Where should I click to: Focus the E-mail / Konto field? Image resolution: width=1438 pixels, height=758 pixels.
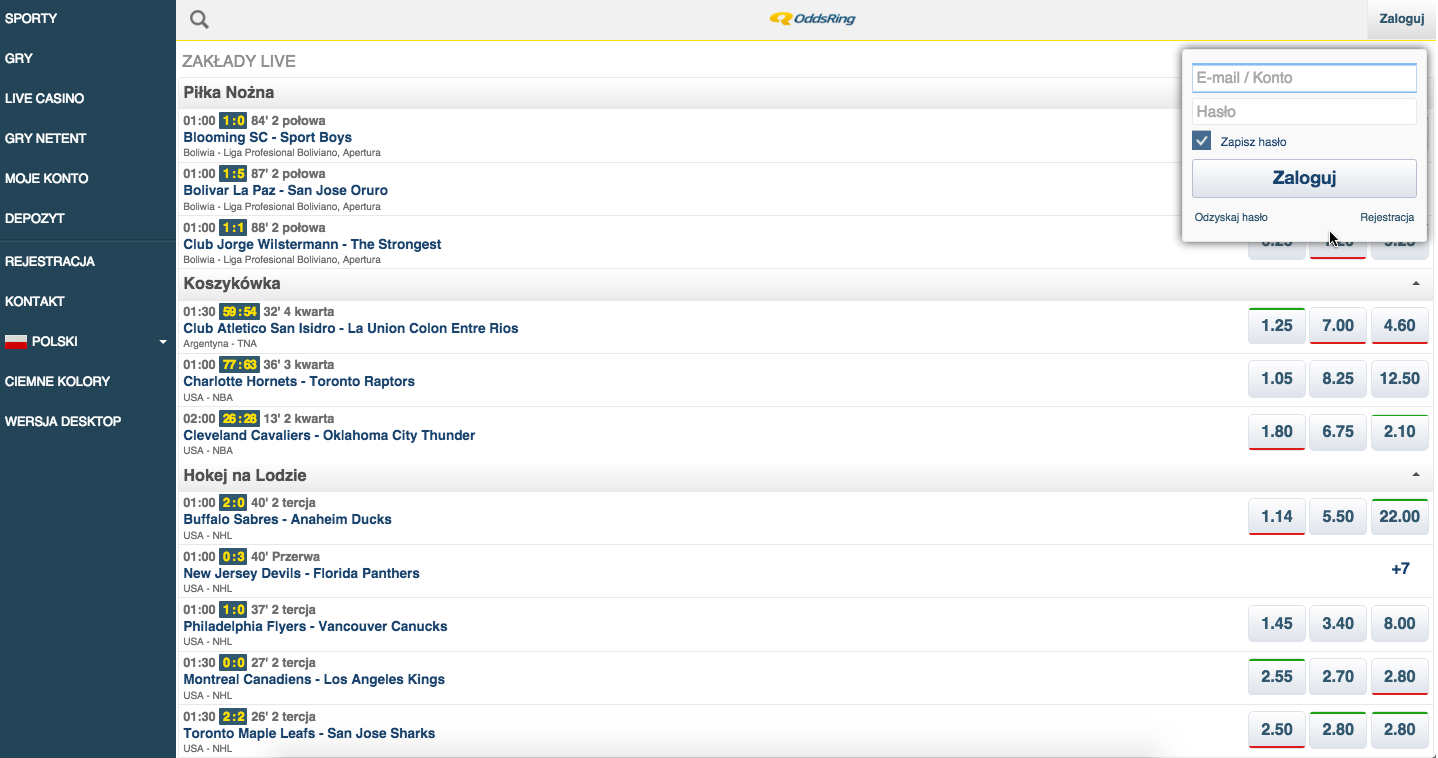tap(1304, 78)
